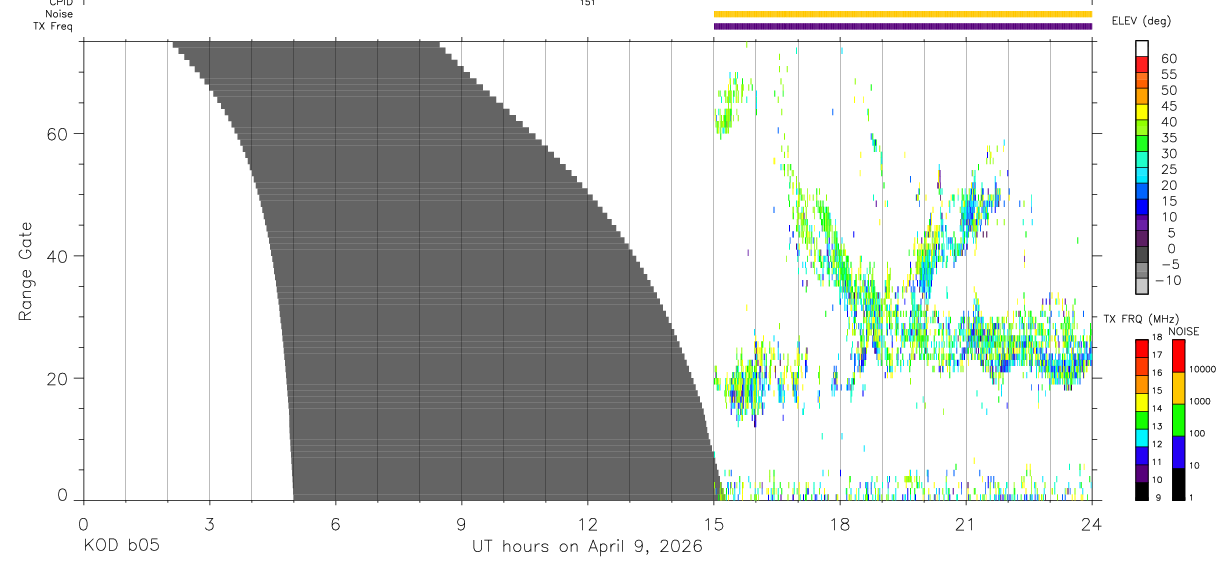Click the '18' tick on the hours axis
This screenshot has width=1228, height=567.
coord(840,525)
